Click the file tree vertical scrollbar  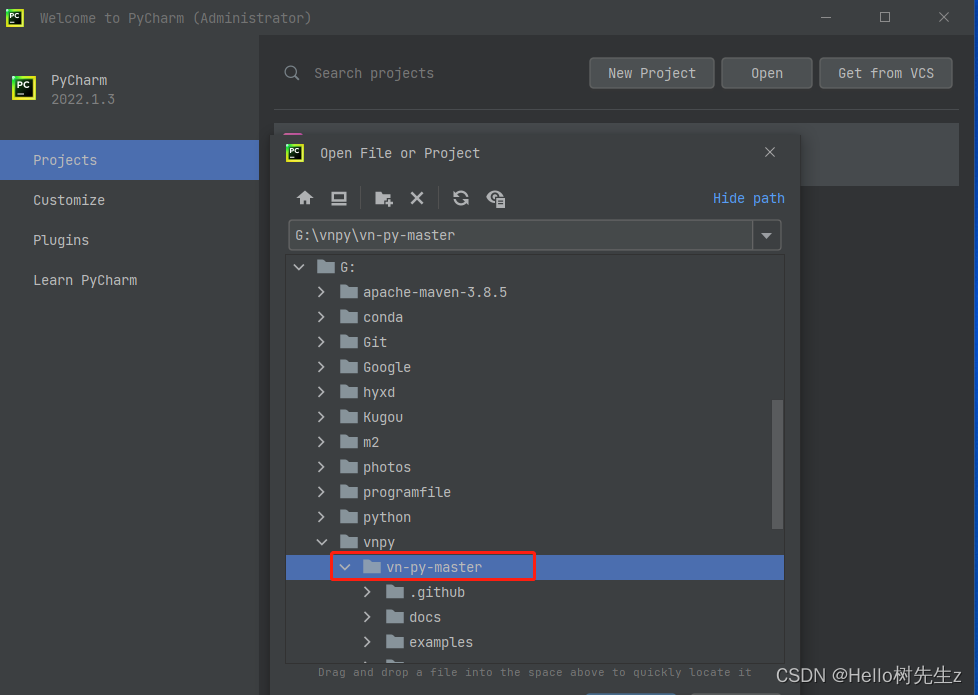777,464
